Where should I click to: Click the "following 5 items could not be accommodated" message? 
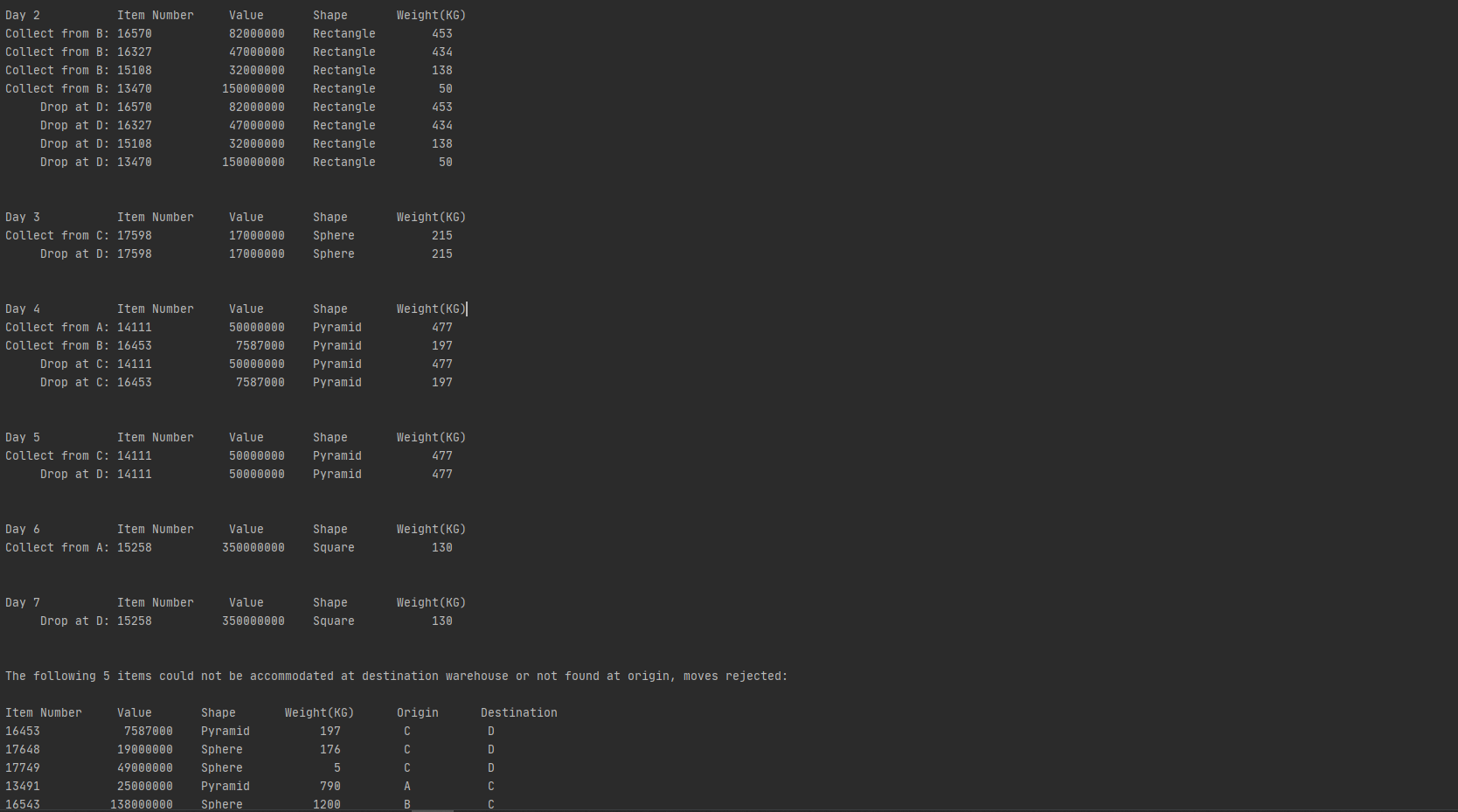point(397,676)
